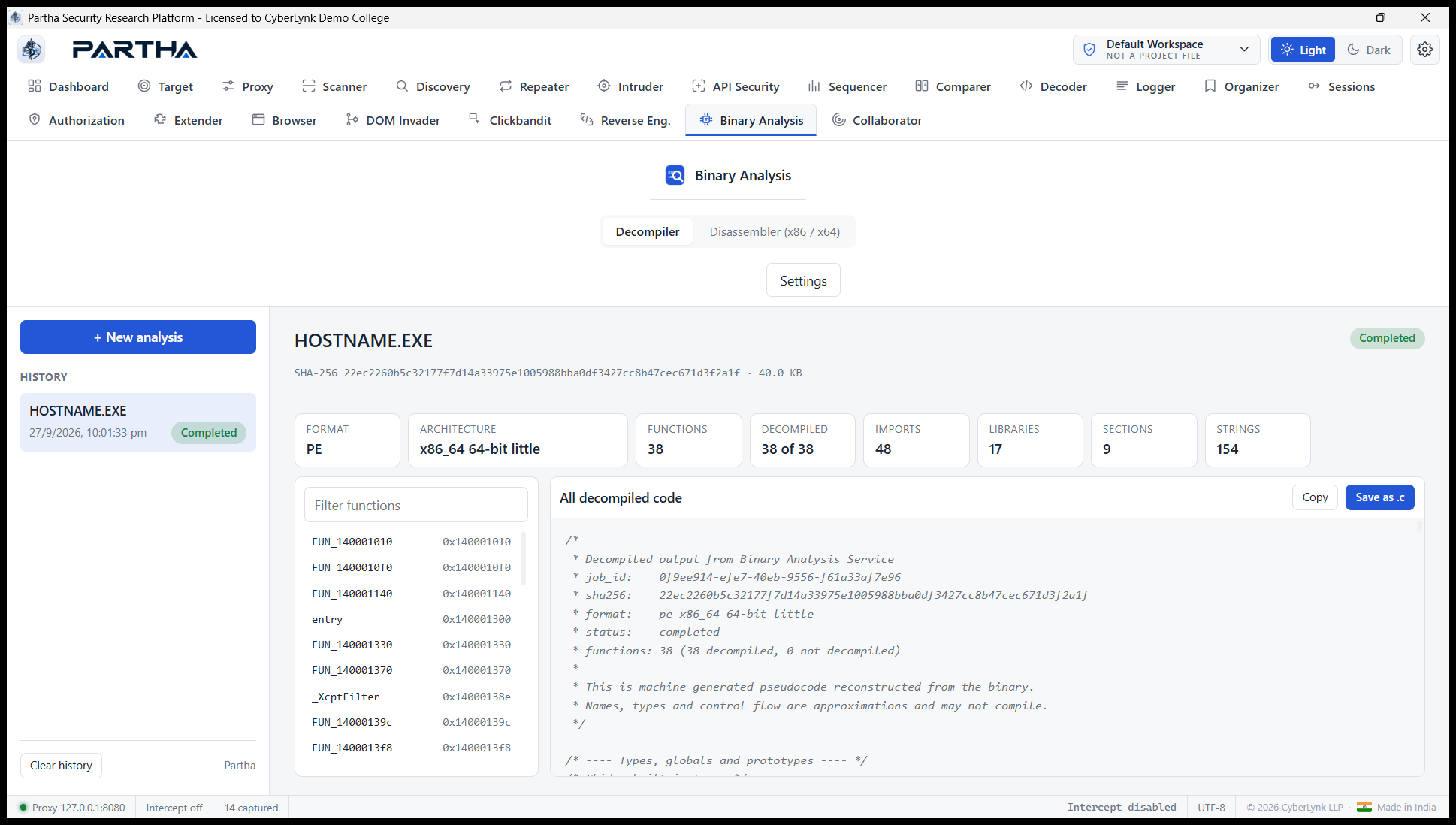Click Save as .c button
The image size is (1456, 825).
click(1379, 497)
